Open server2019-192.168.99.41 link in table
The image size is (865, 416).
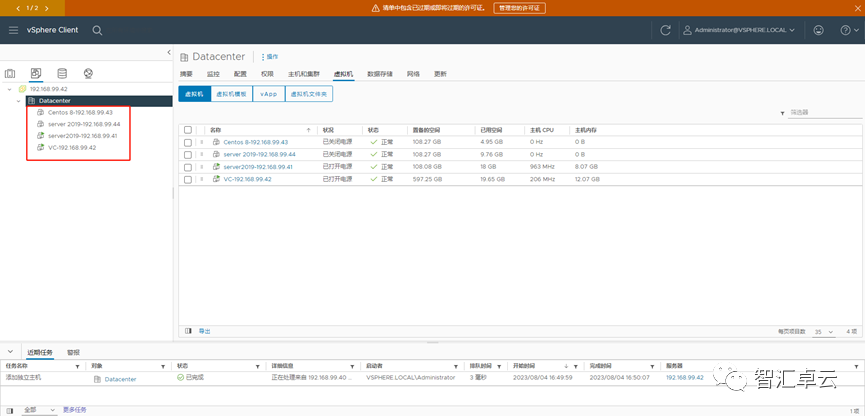point(258,167)
